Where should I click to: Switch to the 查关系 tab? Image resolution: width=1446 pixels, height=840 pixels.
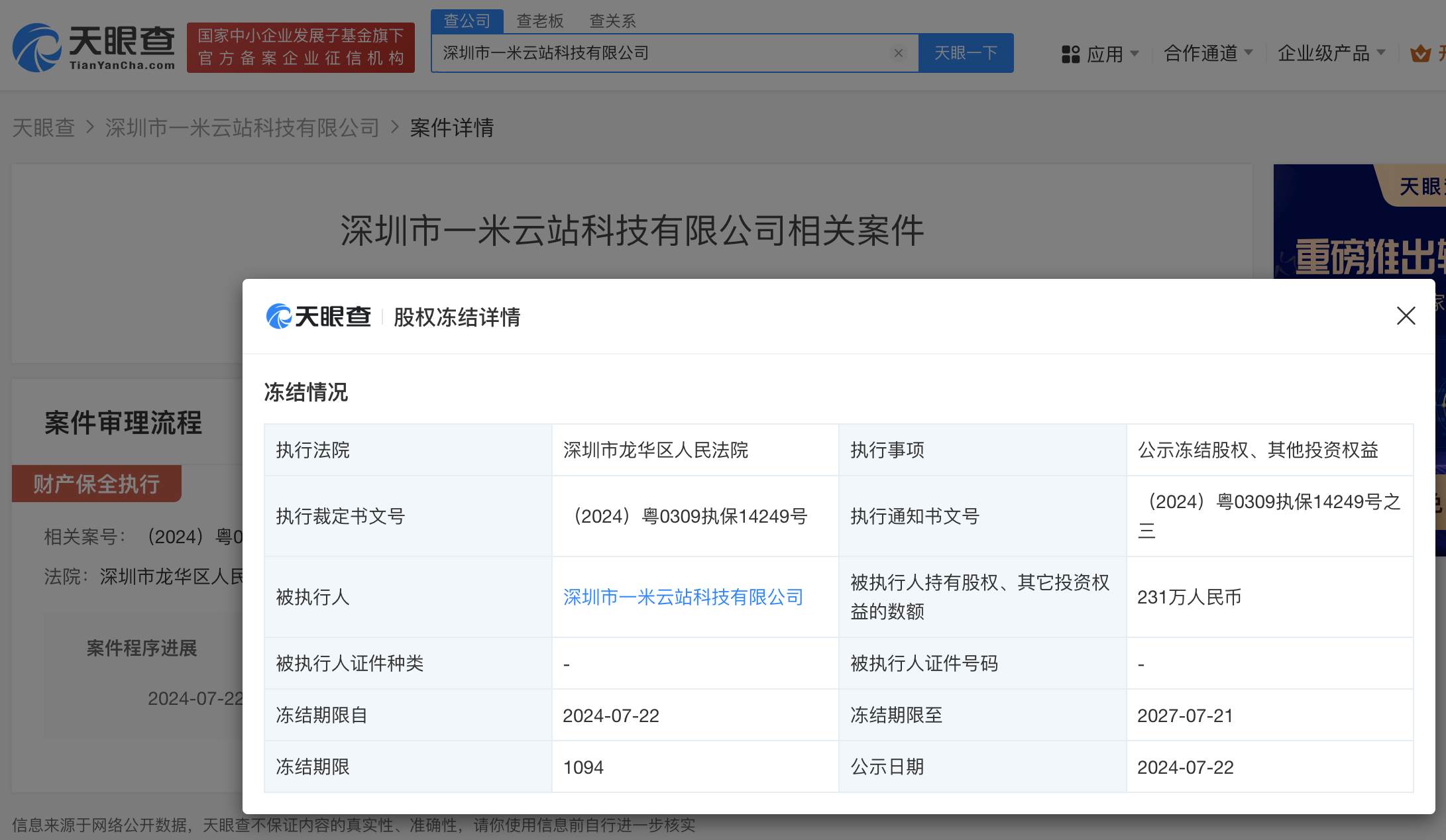pos(612,21)
